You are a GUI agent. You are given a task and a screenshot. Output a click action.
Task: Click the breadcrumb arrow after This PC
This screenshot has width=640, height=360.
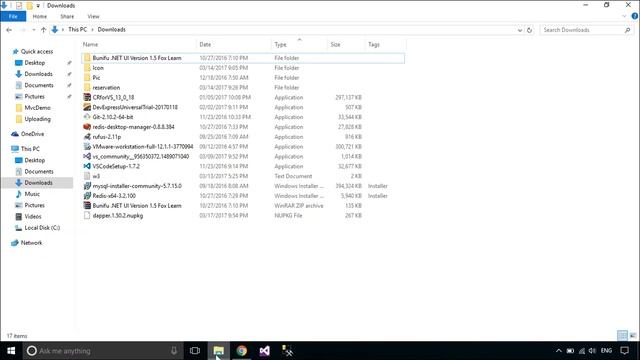pyautogui.click(x=93, y=30)
